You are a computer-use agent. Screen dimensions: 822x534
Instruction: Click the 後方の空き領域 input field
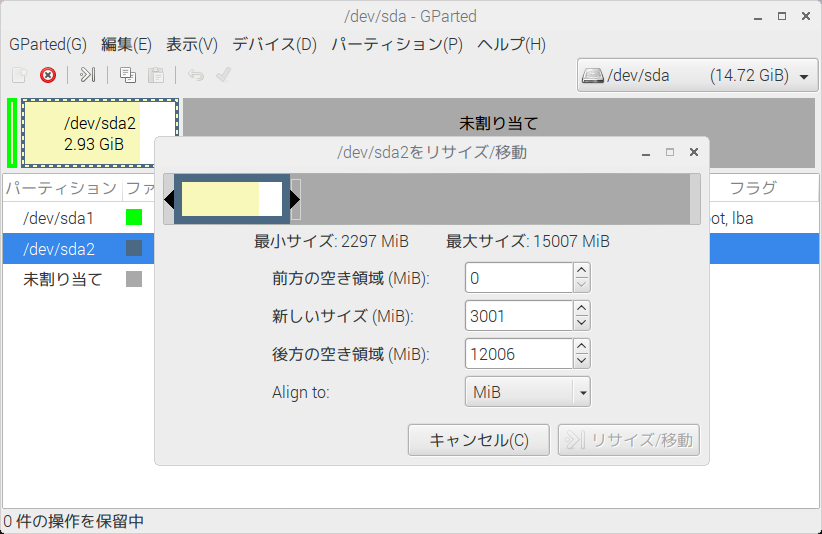(x=518, y=354)
